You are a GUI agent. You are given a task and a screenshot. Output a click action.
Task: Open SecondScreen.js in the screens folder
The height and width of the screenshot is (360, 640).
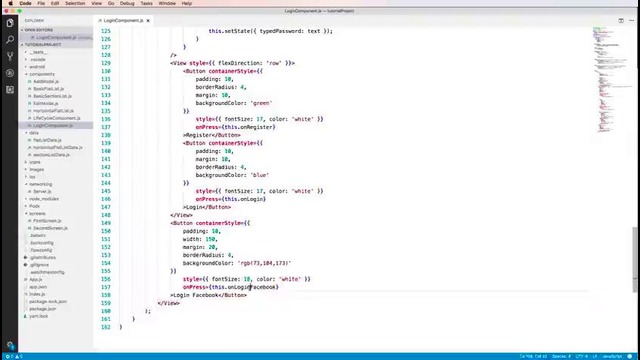[x=50, y=229]
